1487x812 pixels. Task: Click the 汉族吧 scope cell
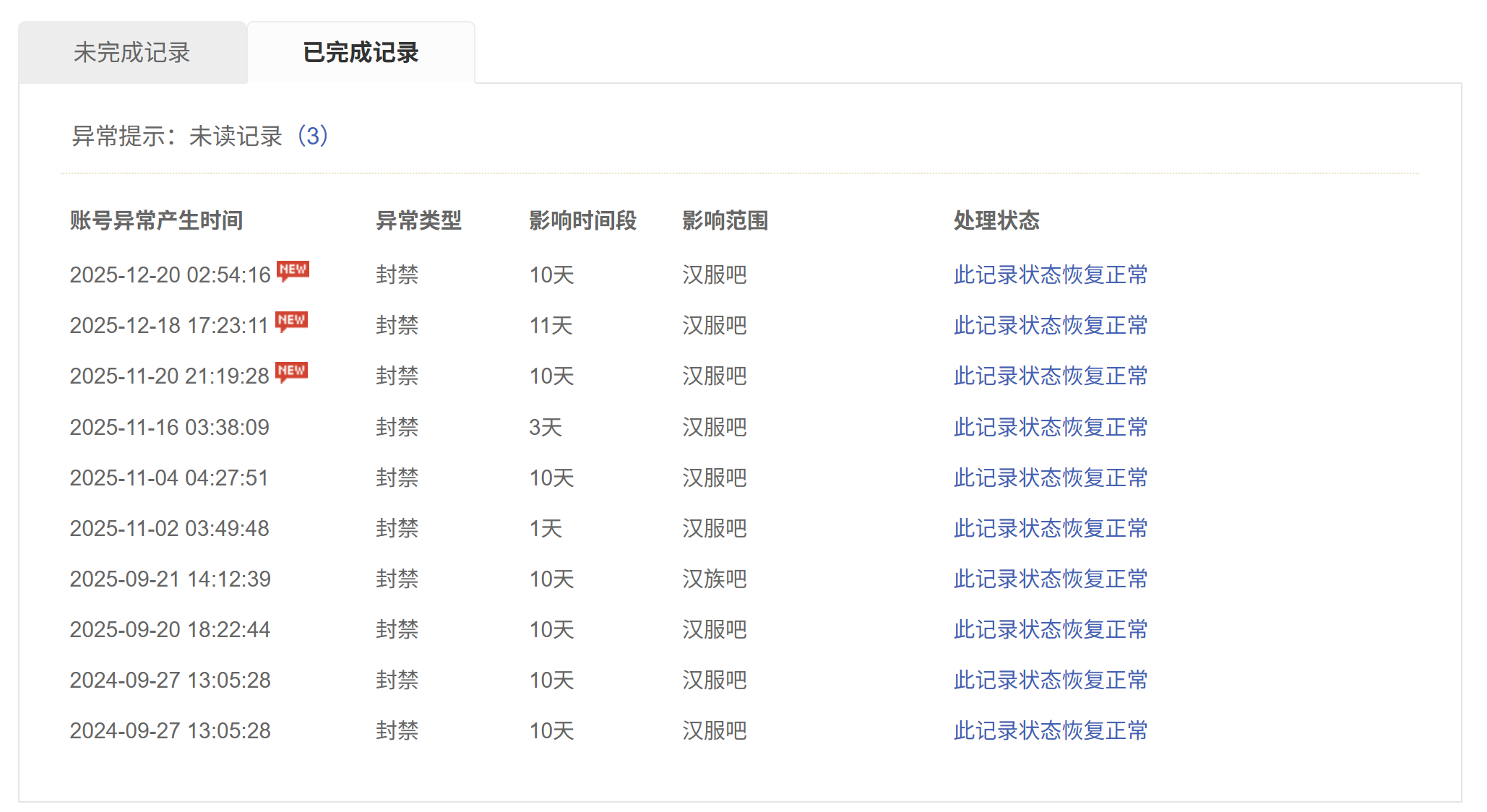pyautogui.click(x=714, y=579)
